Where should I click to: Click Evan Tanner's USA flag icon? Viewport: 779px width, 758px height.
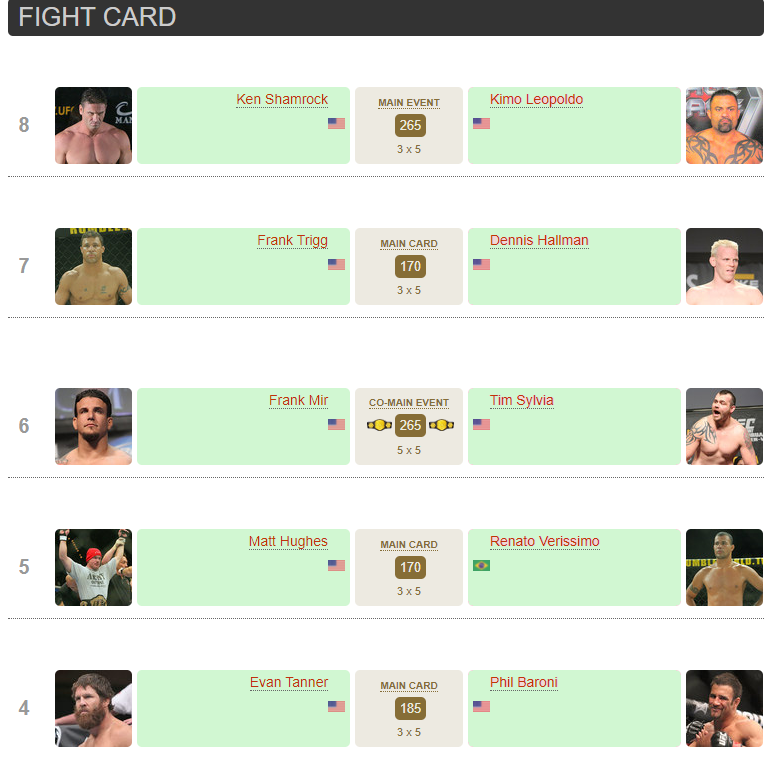click(336, 707)
